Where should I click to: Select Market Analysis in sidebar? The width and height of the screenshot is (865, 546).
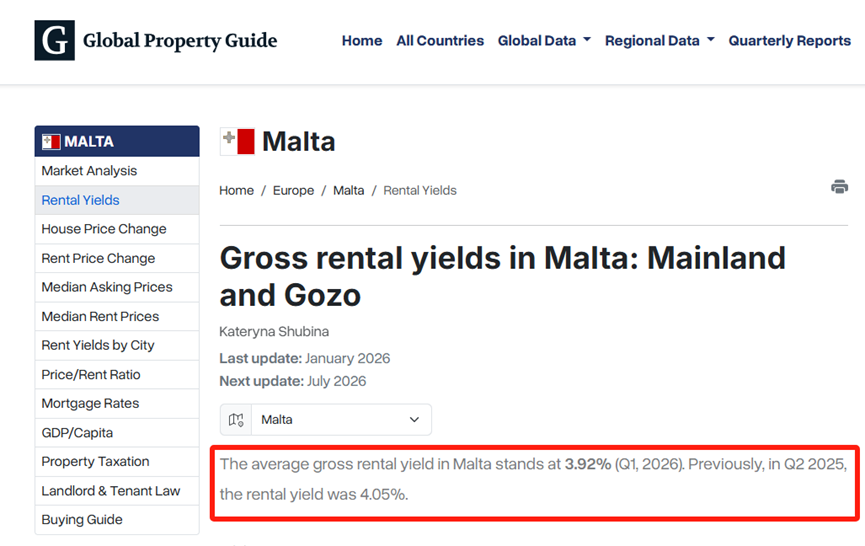(89, 171)
